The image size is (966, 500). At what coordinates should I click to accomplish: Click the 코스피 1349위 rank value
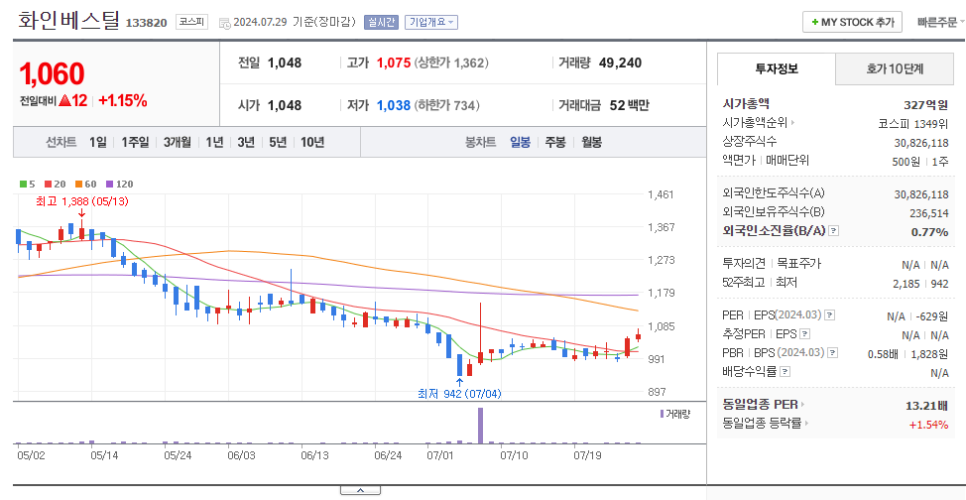tap(914, 124)
